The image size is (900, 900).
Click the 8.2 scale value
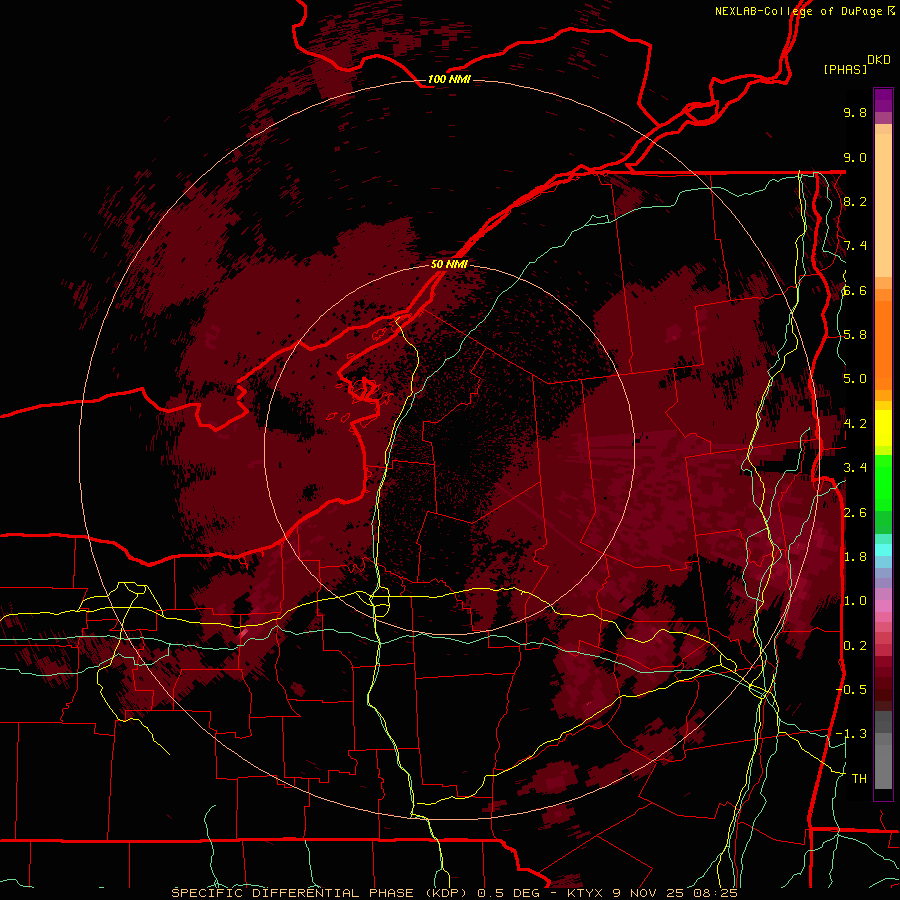[x=855, y=201]
